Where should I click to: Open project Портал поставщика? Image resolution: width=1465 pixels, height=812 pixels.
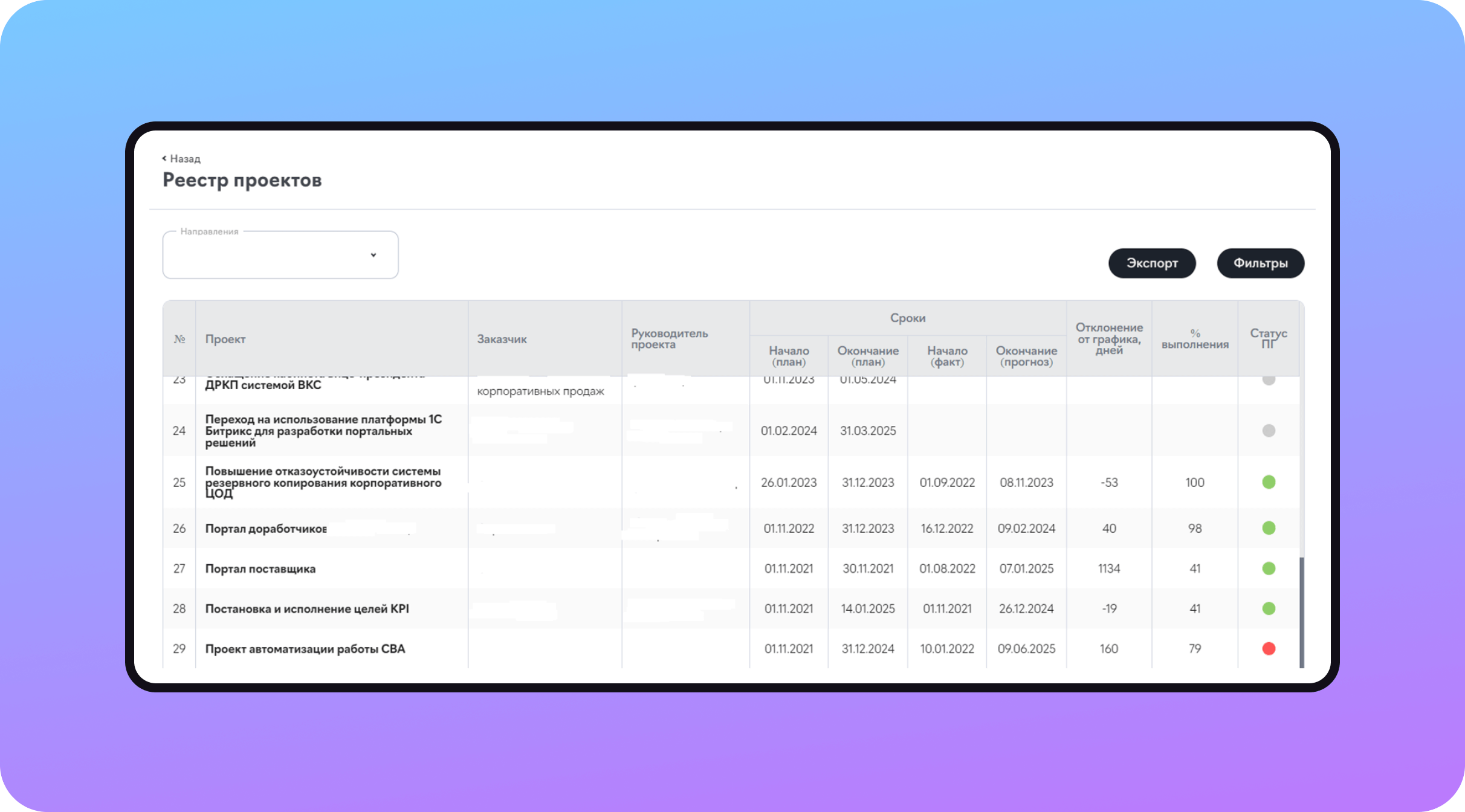pyautogui.click(x=260, y=569)
